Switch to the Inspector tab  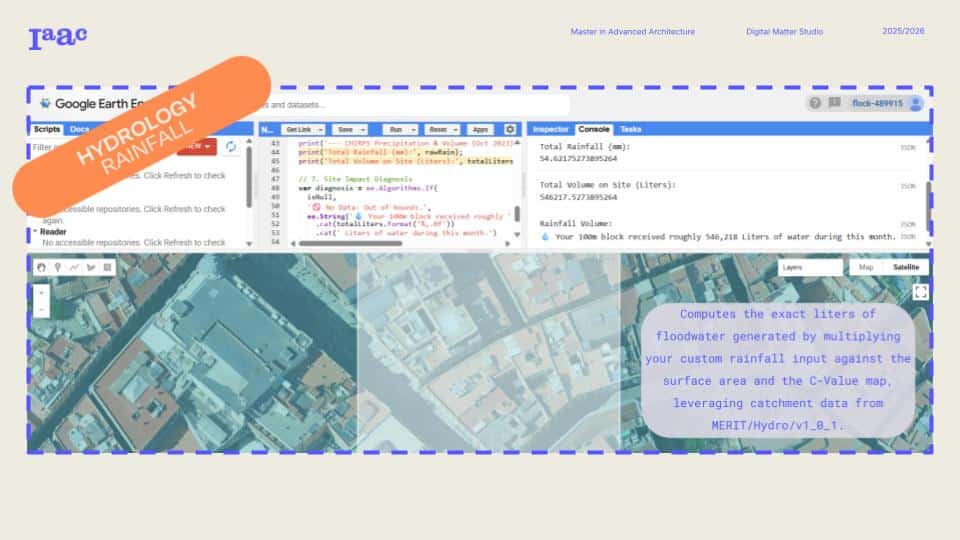click(x=550, y=129)
